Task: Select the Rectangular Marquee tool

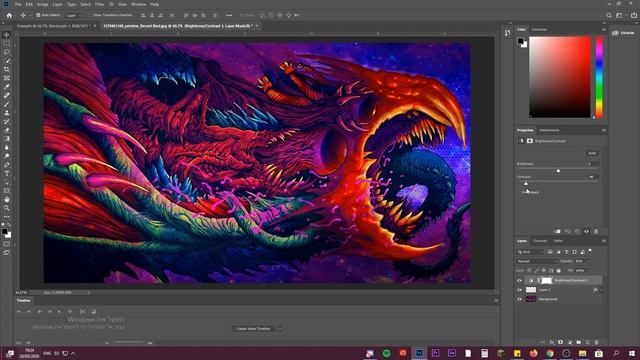Action: (7, 43)
